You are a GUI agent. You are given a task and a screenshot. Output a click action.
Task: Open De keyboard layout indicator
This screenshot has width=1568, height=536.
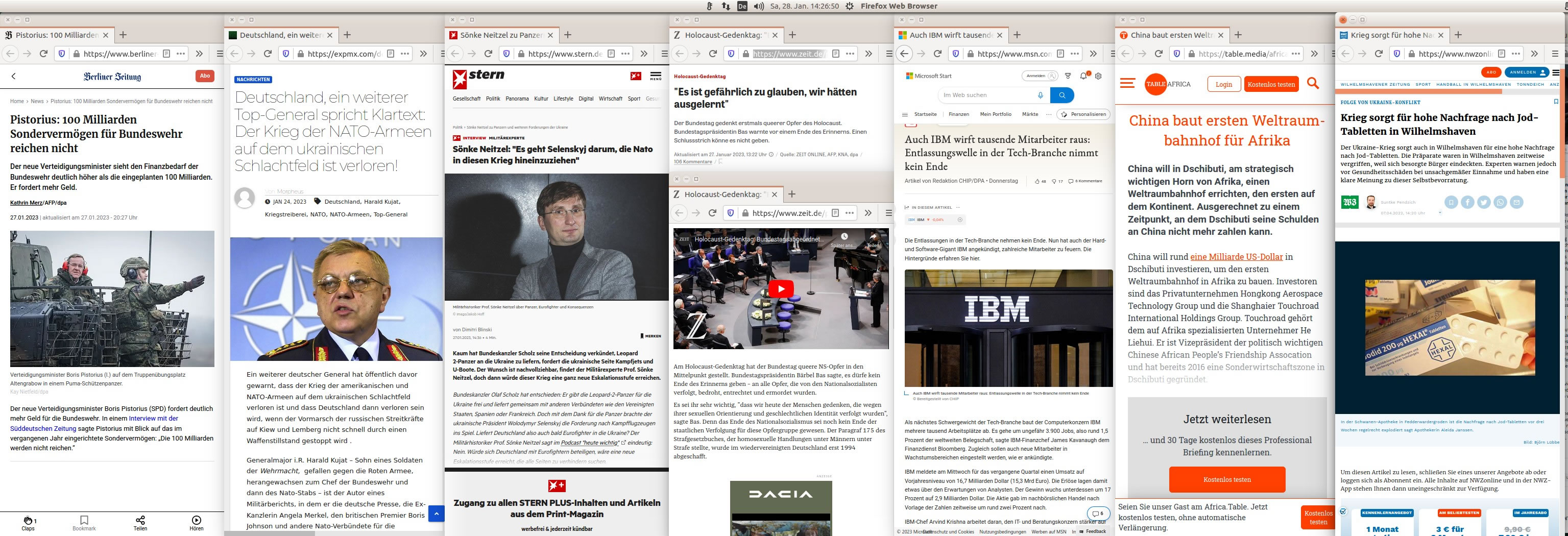[x=742, y=6]
